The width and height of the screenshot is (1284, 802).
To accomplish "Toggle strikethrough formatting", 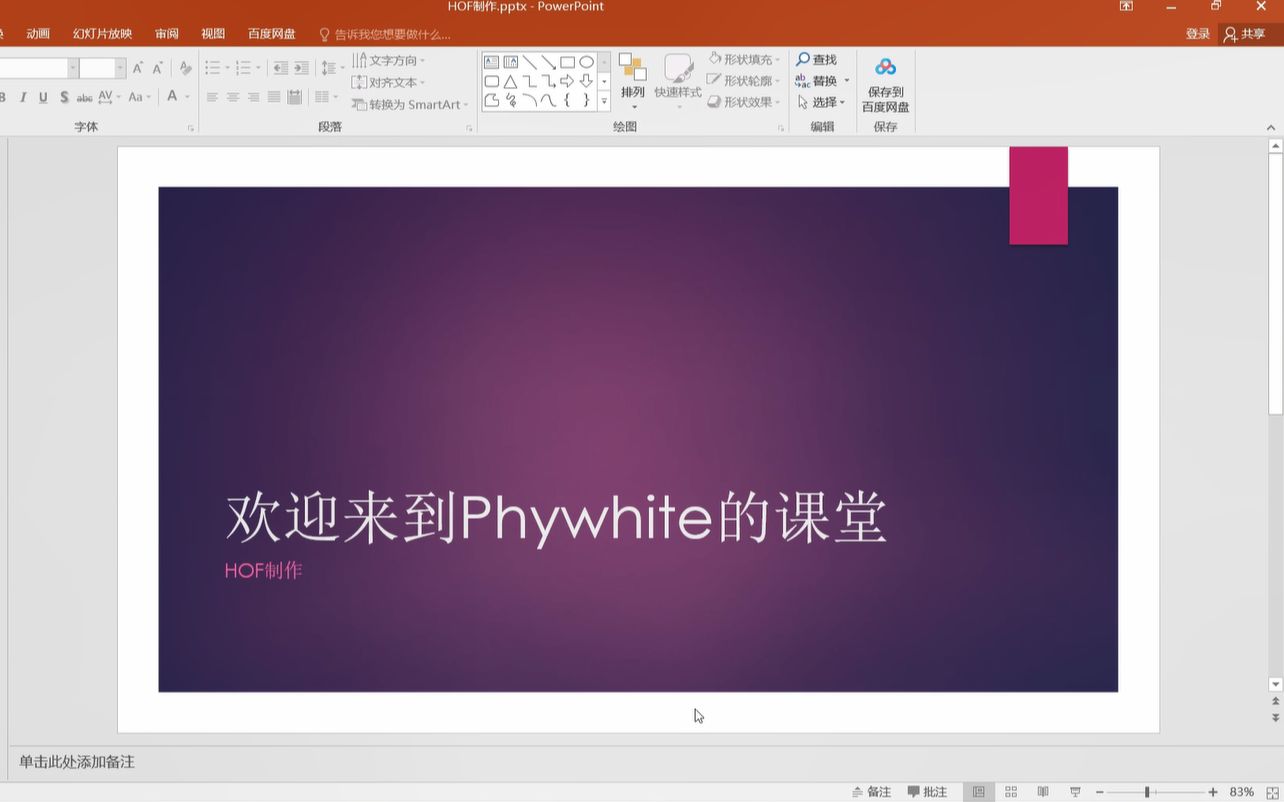I will tap(84, 97).
